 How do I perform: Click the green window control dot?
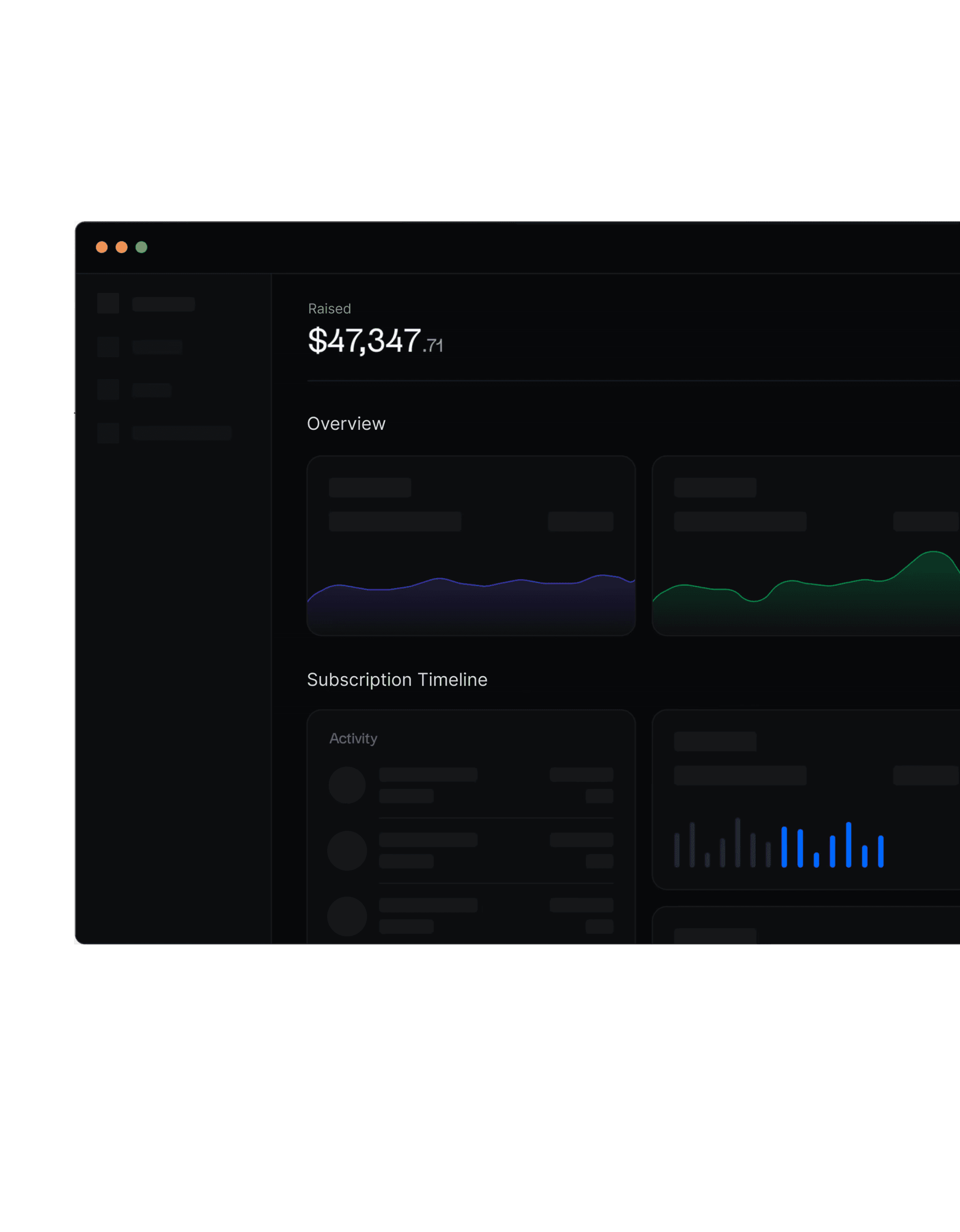tap(142, 247)
